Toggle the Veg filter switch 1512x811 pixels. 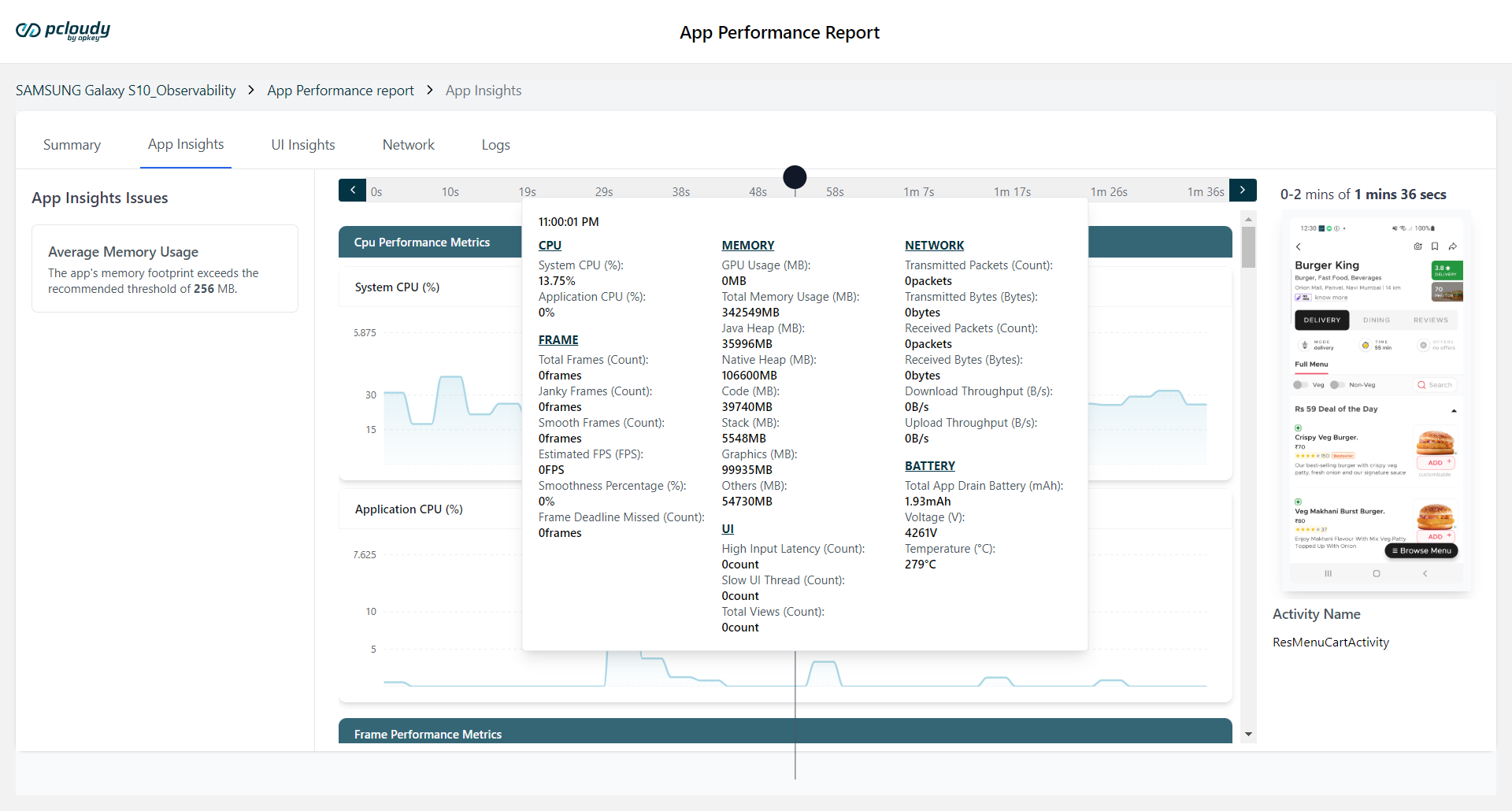click(x=1300, y=385)
